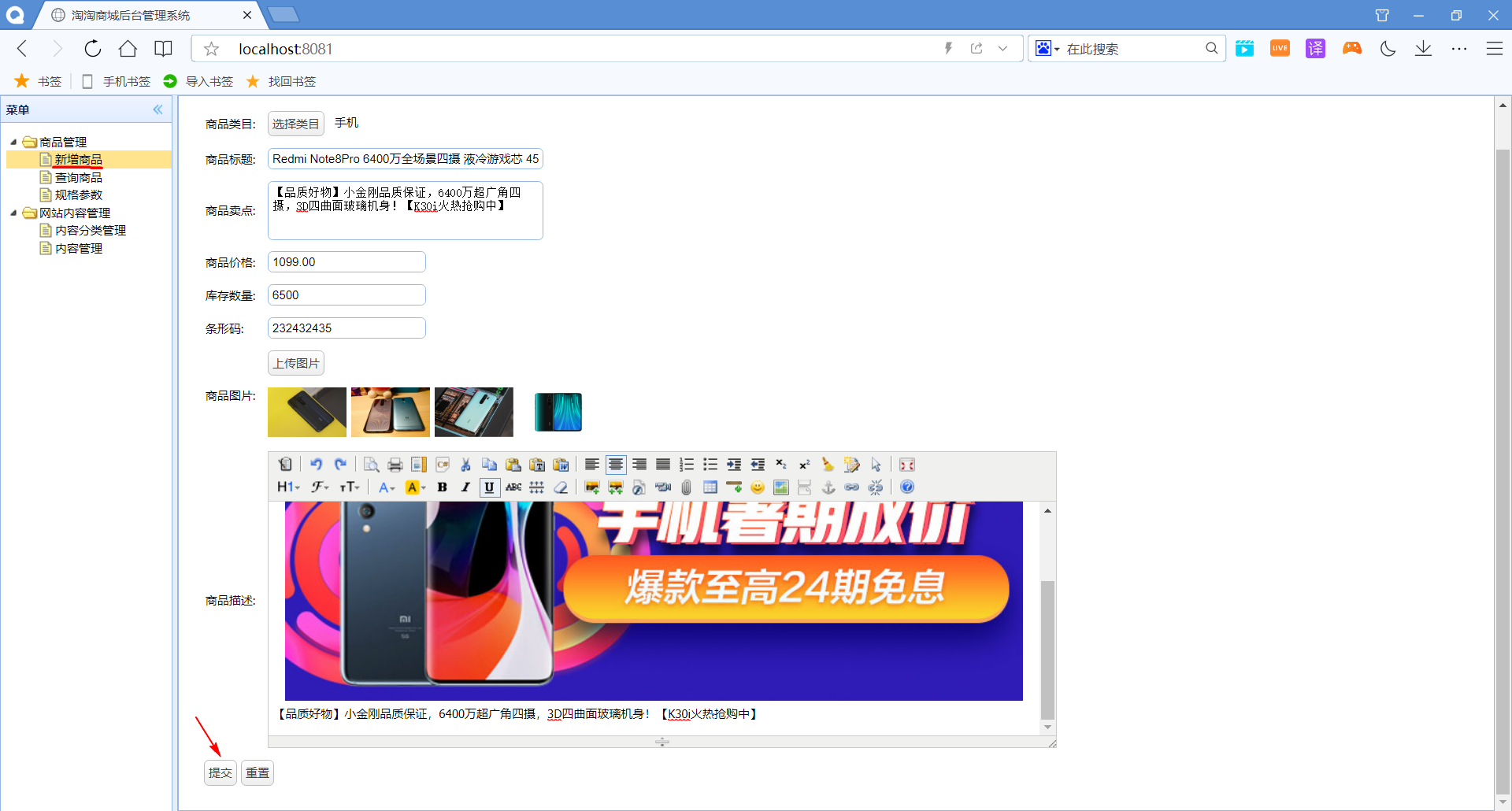Toggle align right
This screenshot has height=811, width=1512.
pyautogui.click(x=639, y=465)
